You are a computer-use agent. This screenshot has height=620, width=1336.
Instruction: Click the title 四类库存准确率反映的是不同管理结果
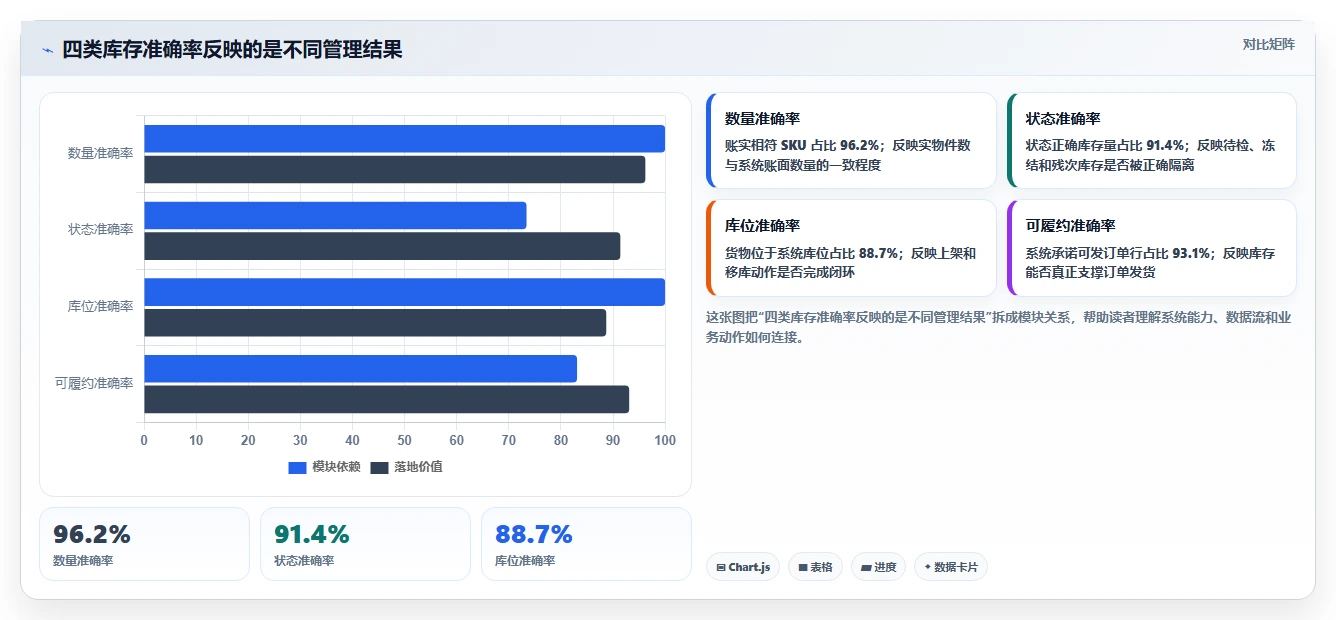[x=232, y=50]
